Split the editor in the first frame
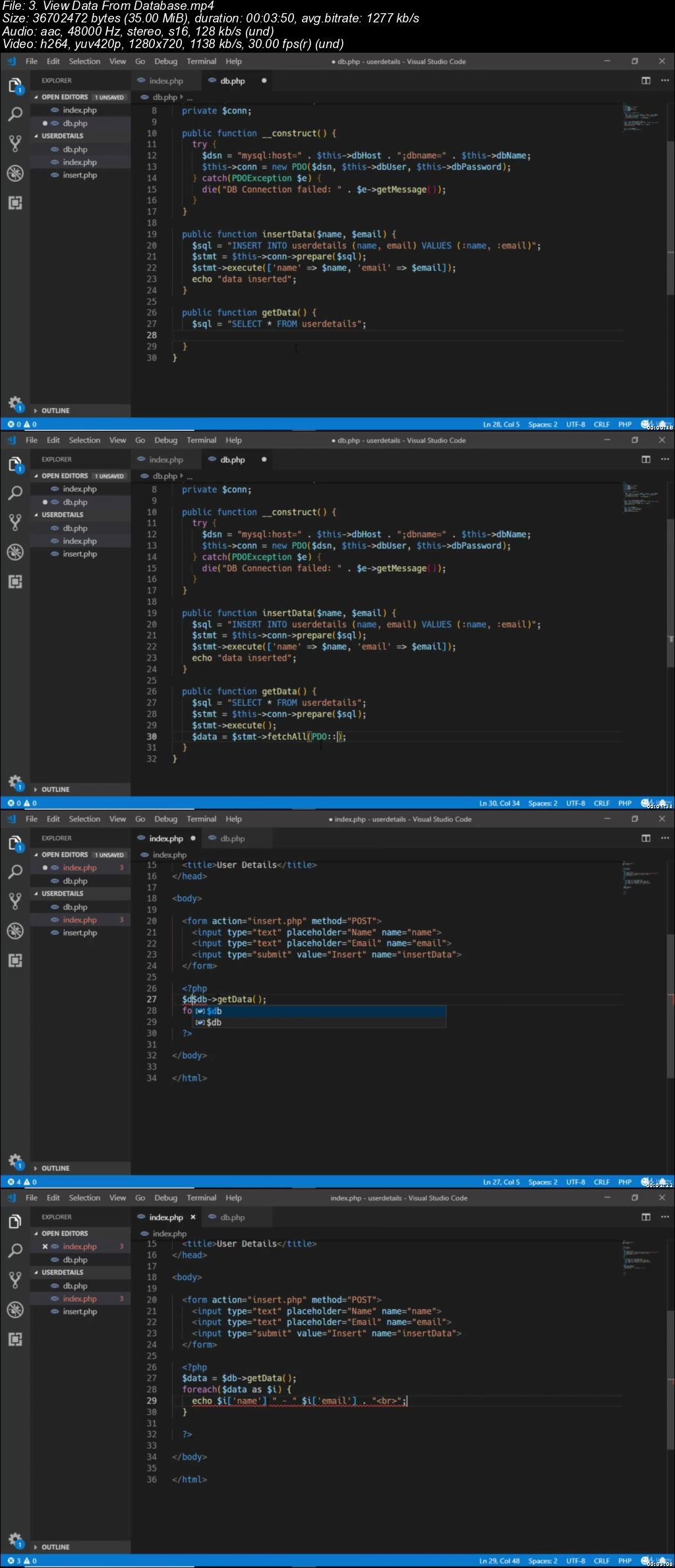The width and height of the screenshot is (675, 1568). coord(646,80)
